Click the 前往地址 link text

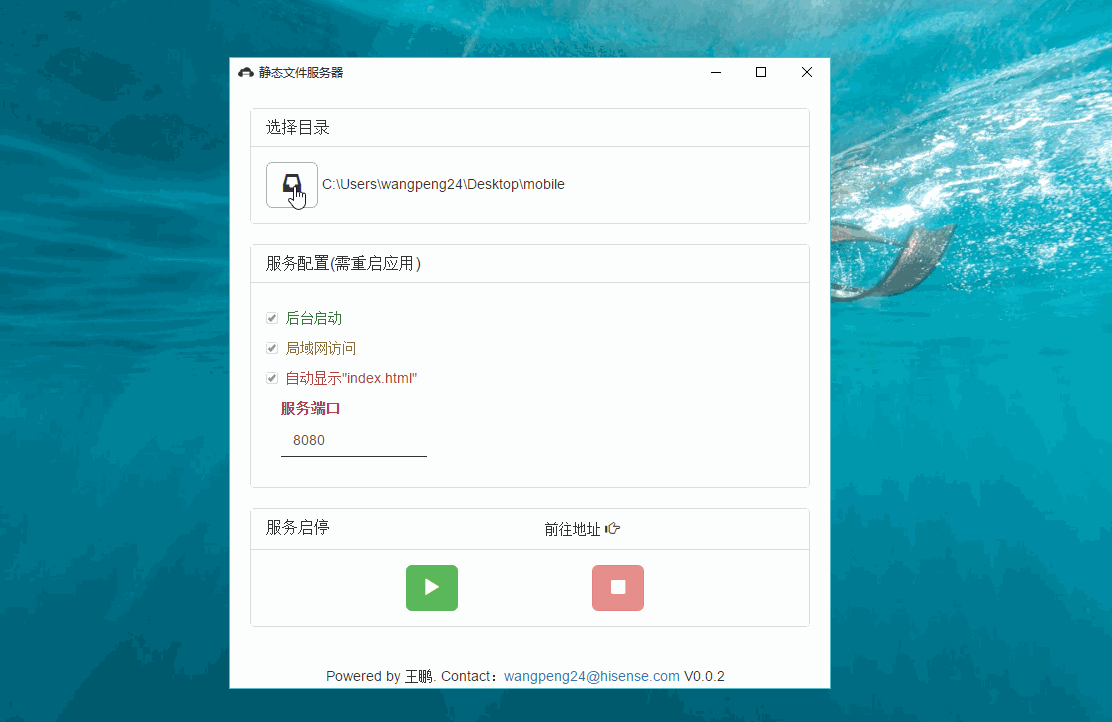pyautogui.click(x=572, y=529)
